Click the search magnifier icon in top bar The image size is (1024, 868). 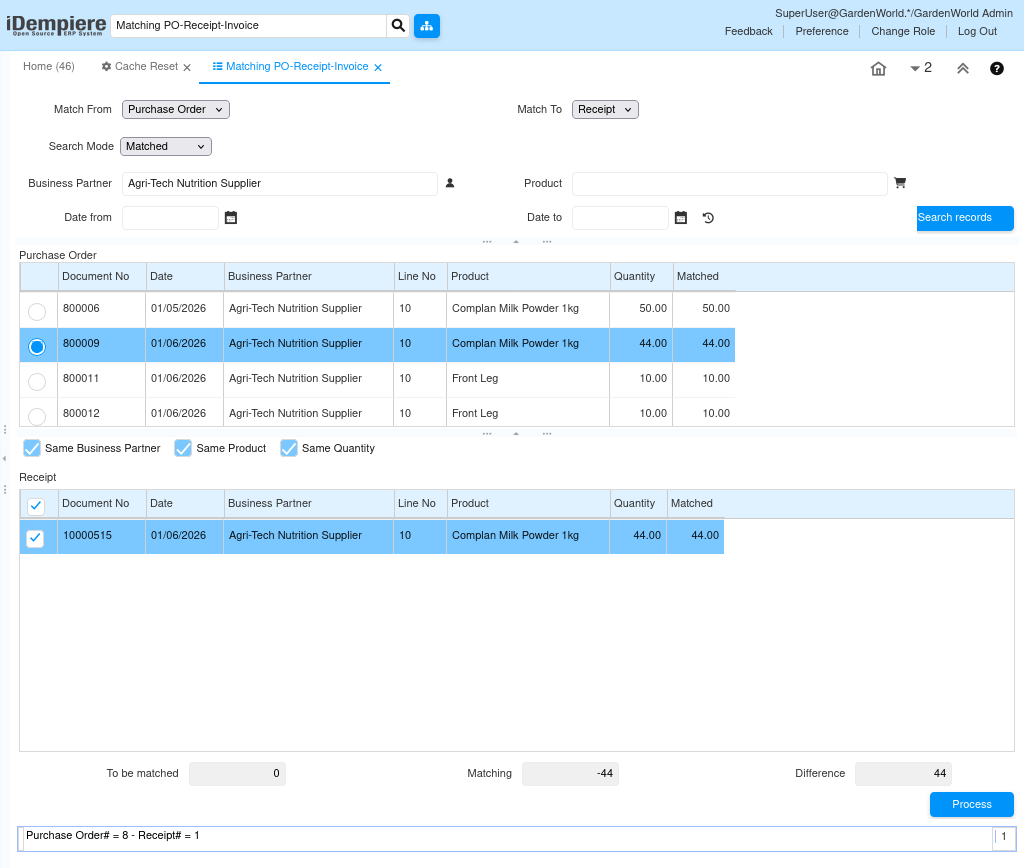tap(398, 26)
